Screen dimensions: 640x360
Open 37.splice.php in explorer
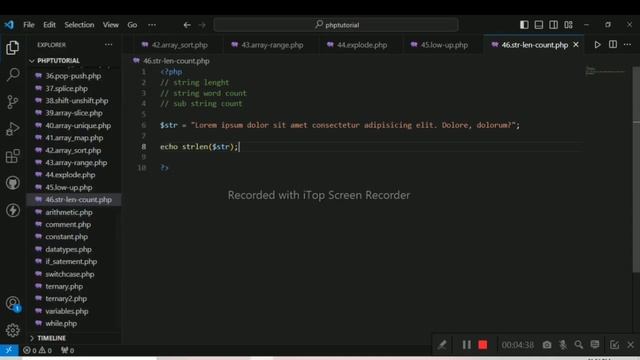[67, 89]
